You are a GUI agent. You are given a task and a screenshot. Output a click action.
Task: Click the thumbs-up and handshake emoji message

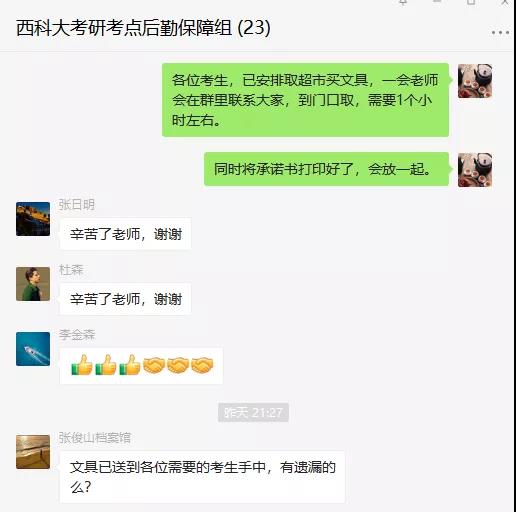[x=141, y=366]
